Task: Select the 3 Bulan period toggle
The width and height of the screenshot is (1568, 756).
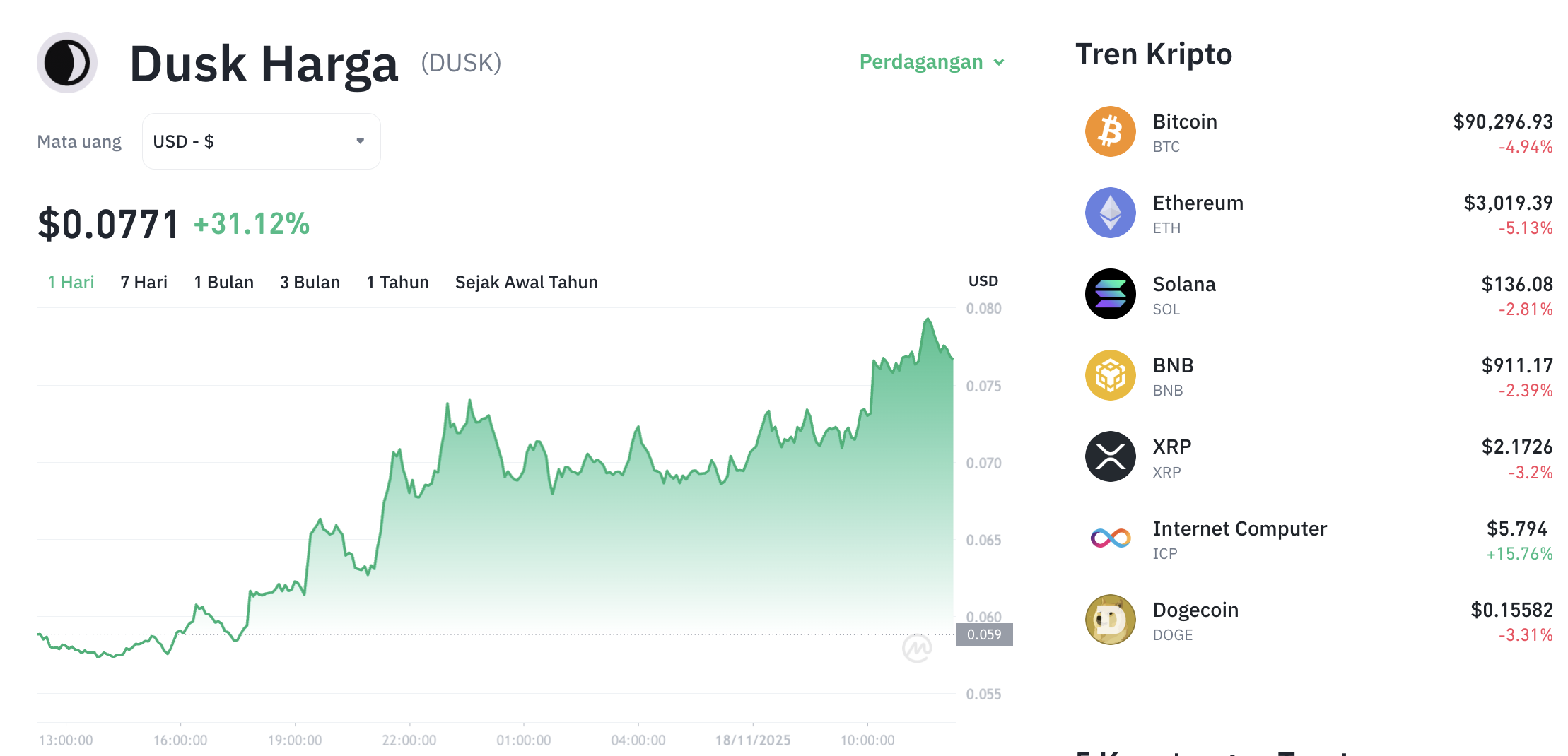Action: (x=310, y=282)
